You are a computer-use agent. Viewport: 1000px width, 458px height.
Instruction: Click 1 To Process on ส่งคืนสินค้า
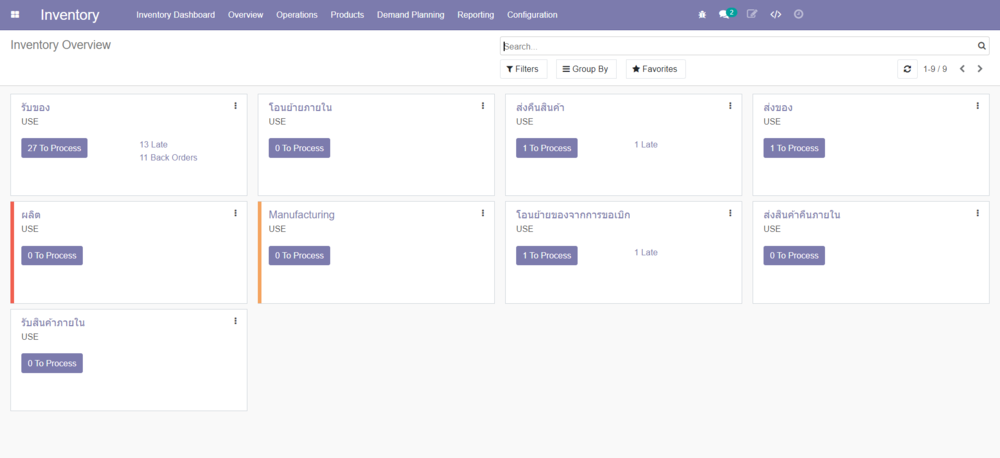coord(547,148)
